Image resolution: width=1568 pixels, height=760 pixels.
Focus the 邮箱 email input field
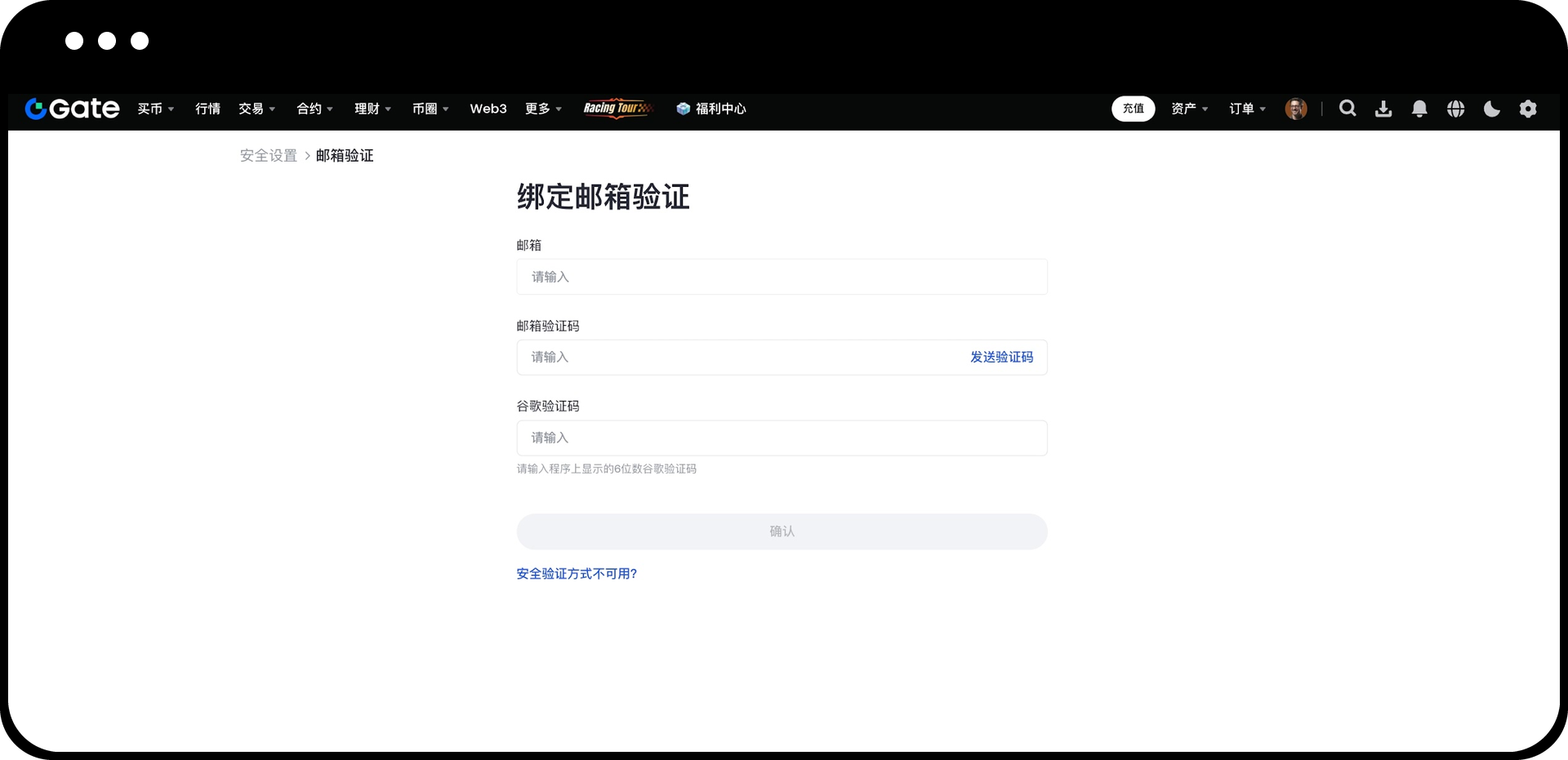pos(782,277)
